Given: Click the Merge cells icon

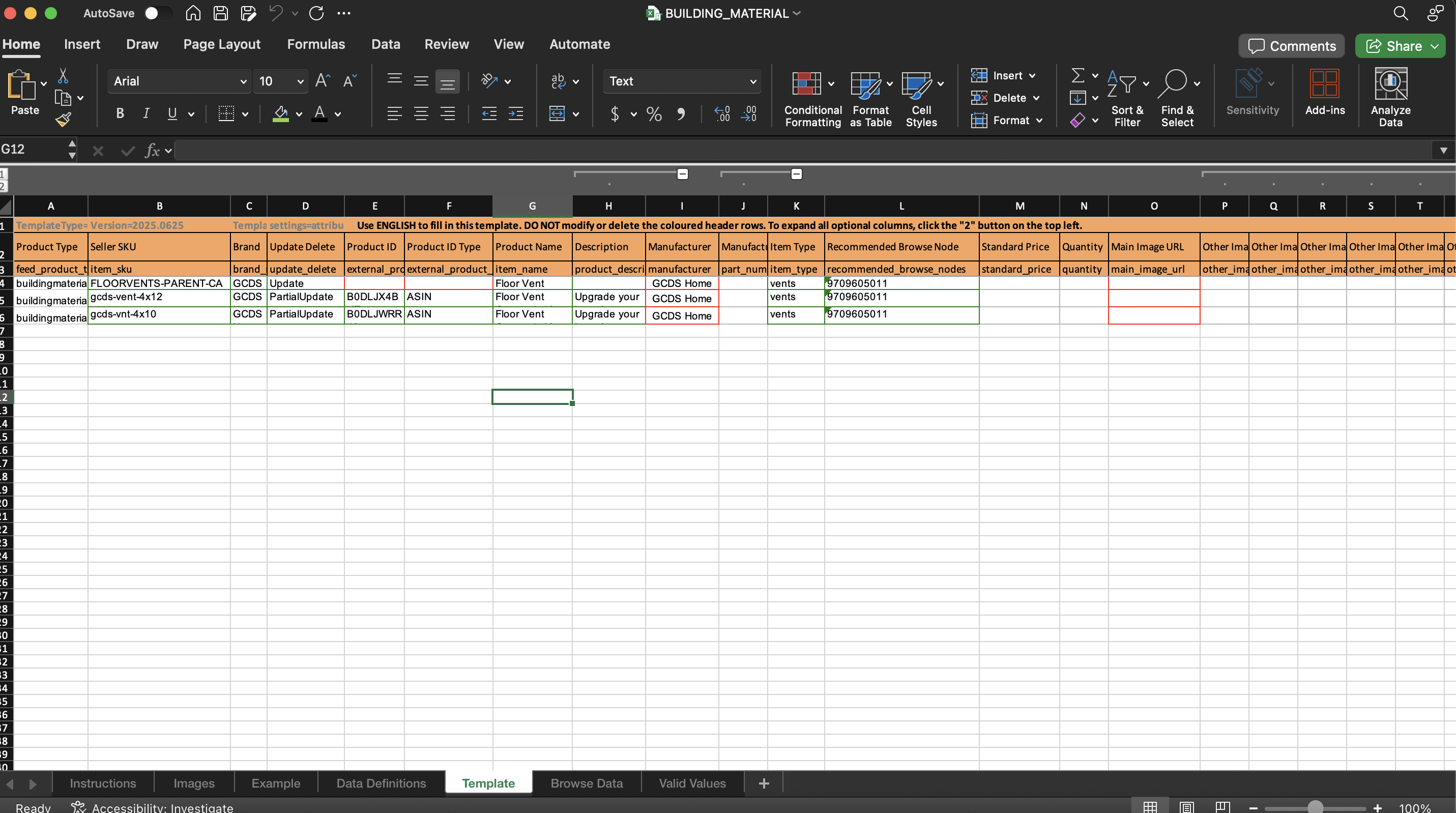Looking at the screenshot, I should 557,113.
